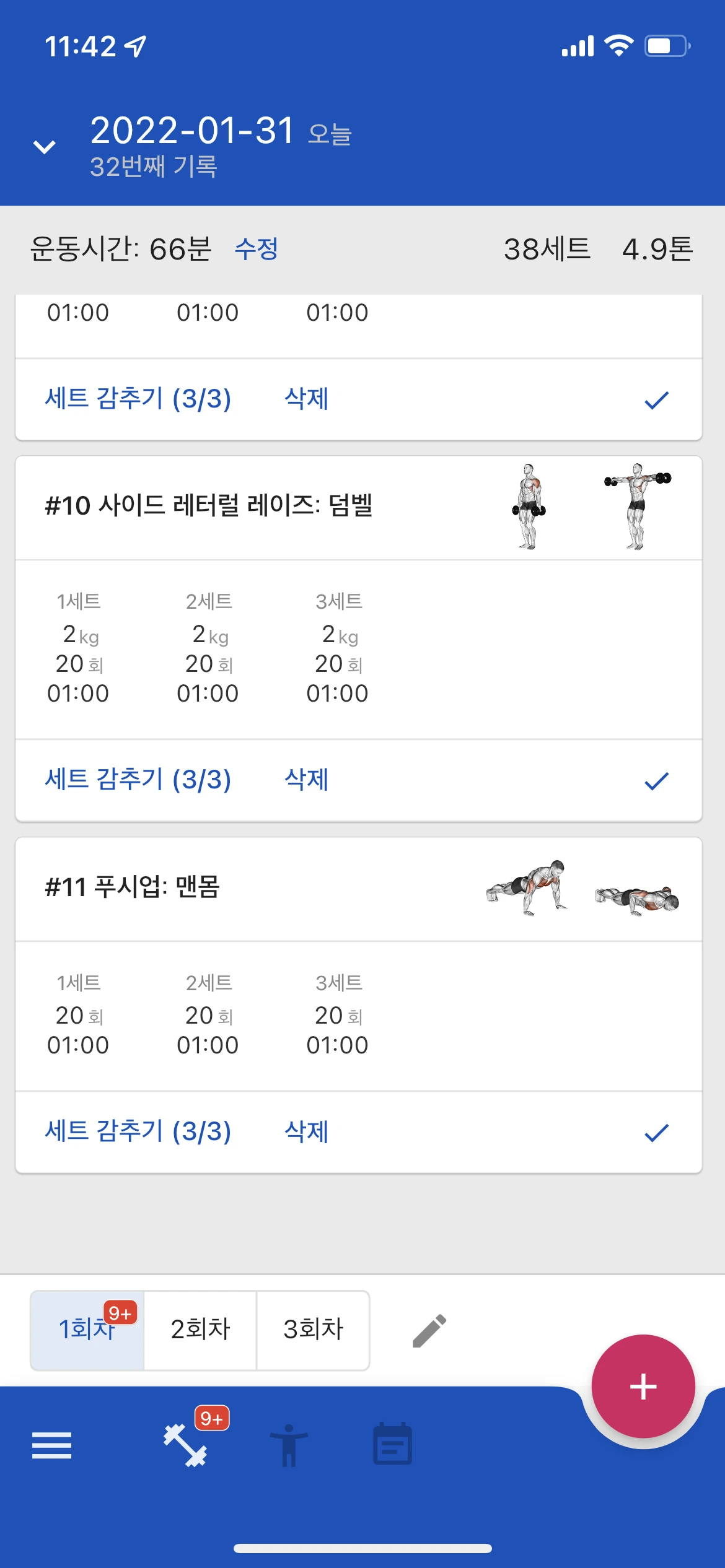
Task: Toggle completion check for push-up exercise
Action: 656,1133
